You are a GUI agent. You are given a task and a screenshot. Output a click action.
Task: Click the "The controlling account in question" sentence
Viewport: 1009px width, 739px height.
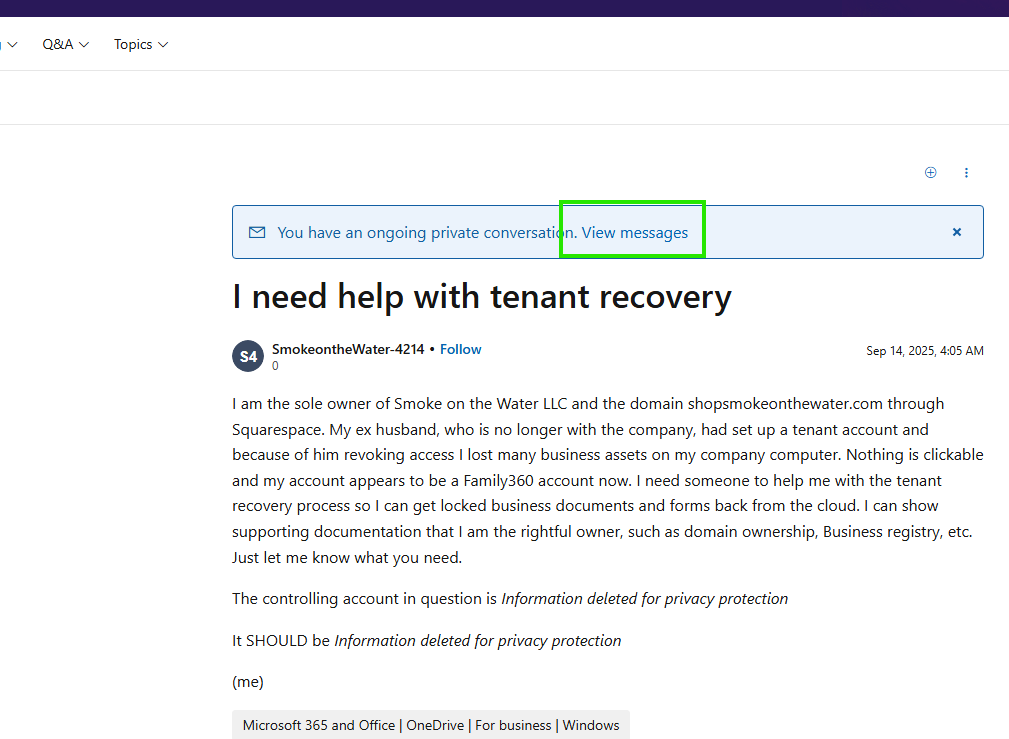(x=510, y=599)
